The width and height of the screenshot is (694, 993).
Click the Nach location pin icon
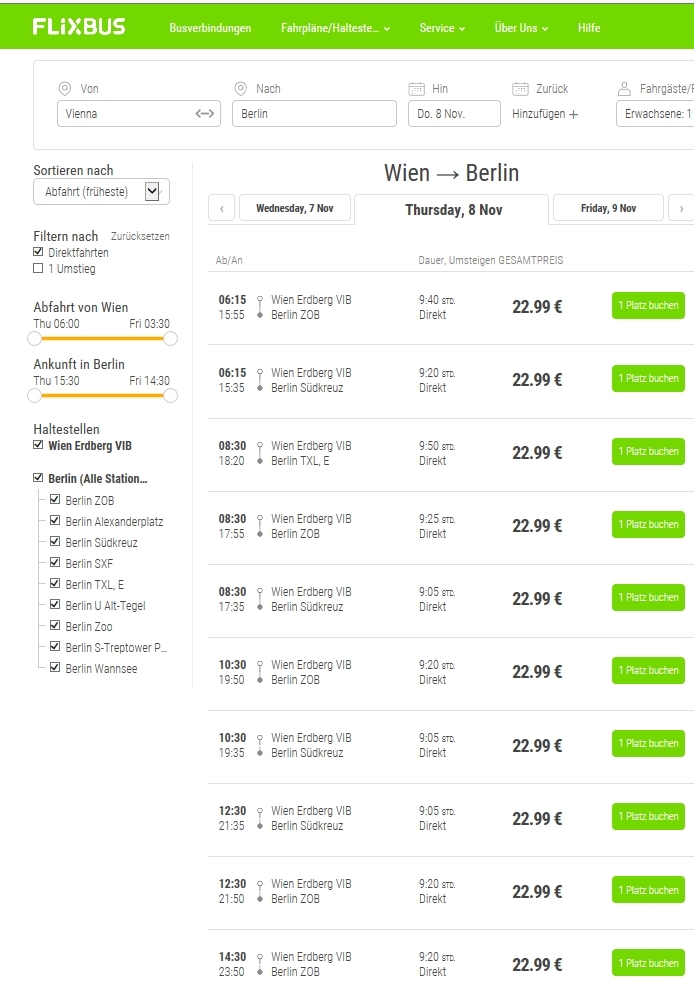click(x=240, y=89)
